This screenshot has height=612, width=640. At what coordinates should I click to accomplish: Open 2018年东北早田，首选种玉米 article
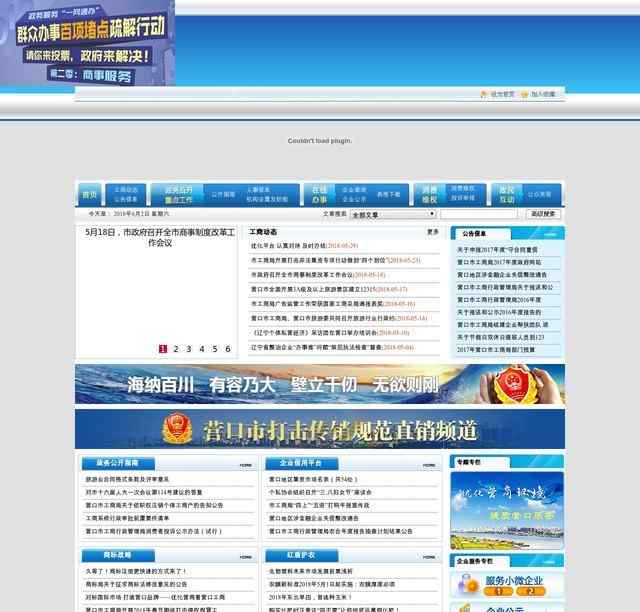[310, 597]
